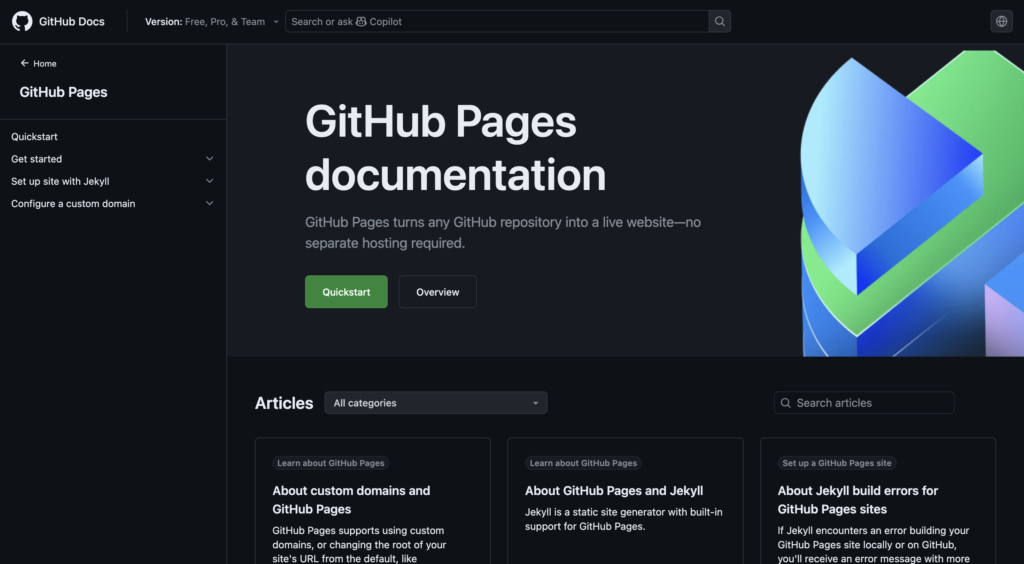This screenshot has width=1024, height=564.
Task: Open About Jekyll build errors article
Action: point(857,499)
